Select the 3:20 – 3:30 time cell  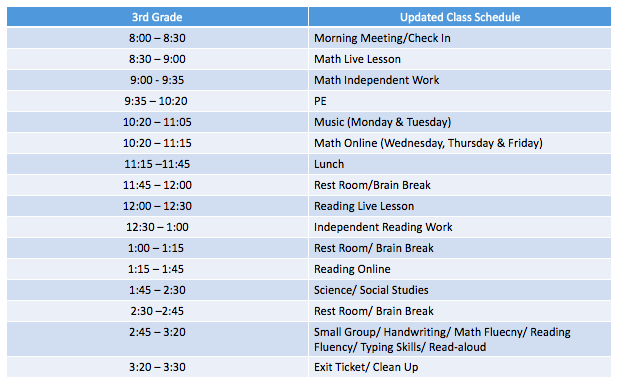pyautogui.click(x=157, y=367)
